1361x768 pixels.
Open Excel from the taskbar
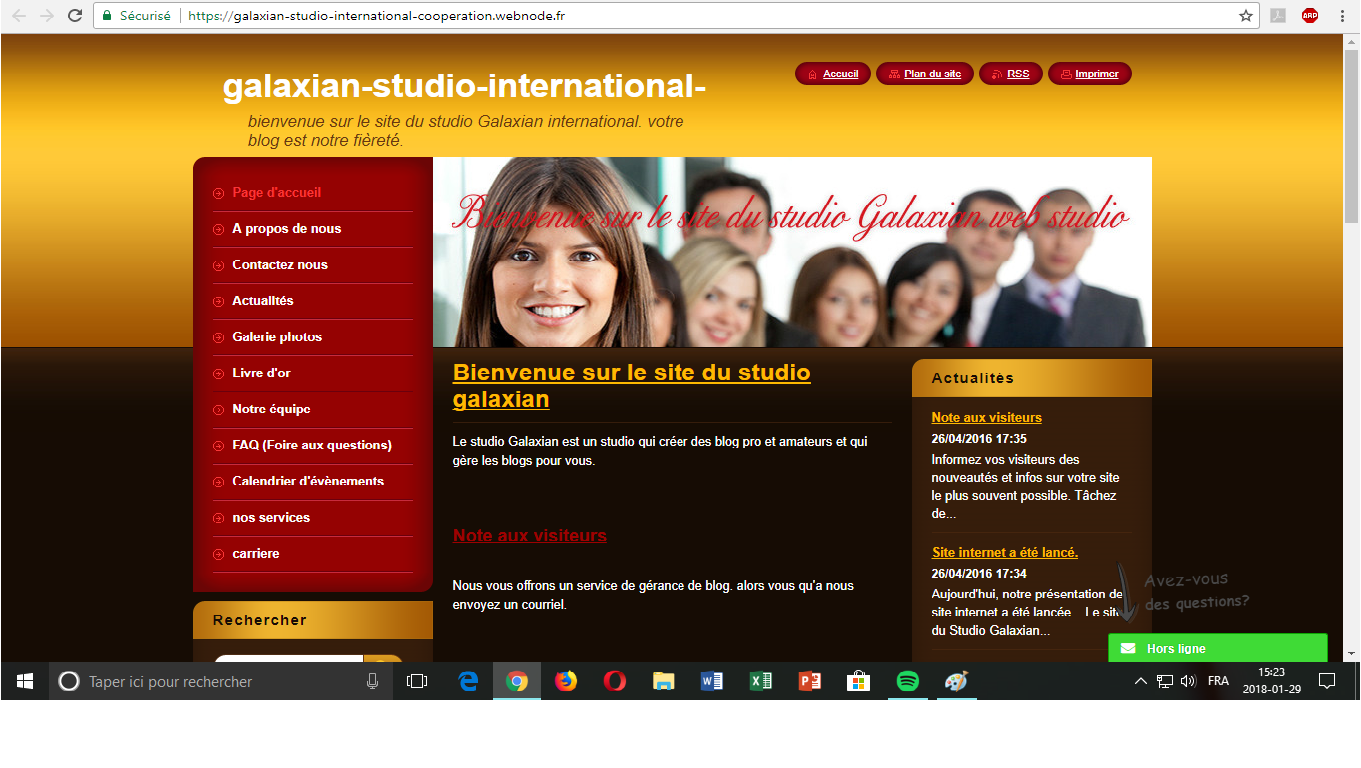click(x=761, y=681)
